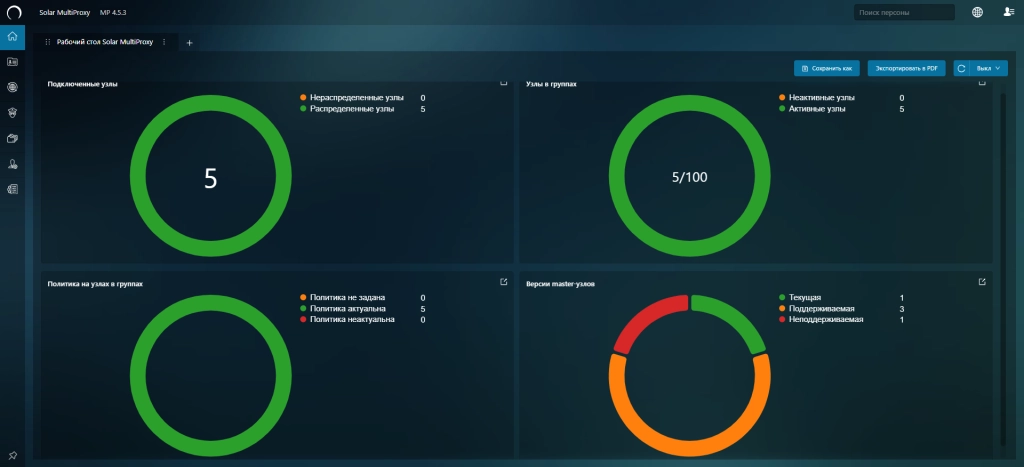Open the Home section in sidebar
Viewport: 1024px width, 467px height.
point(12,37)
